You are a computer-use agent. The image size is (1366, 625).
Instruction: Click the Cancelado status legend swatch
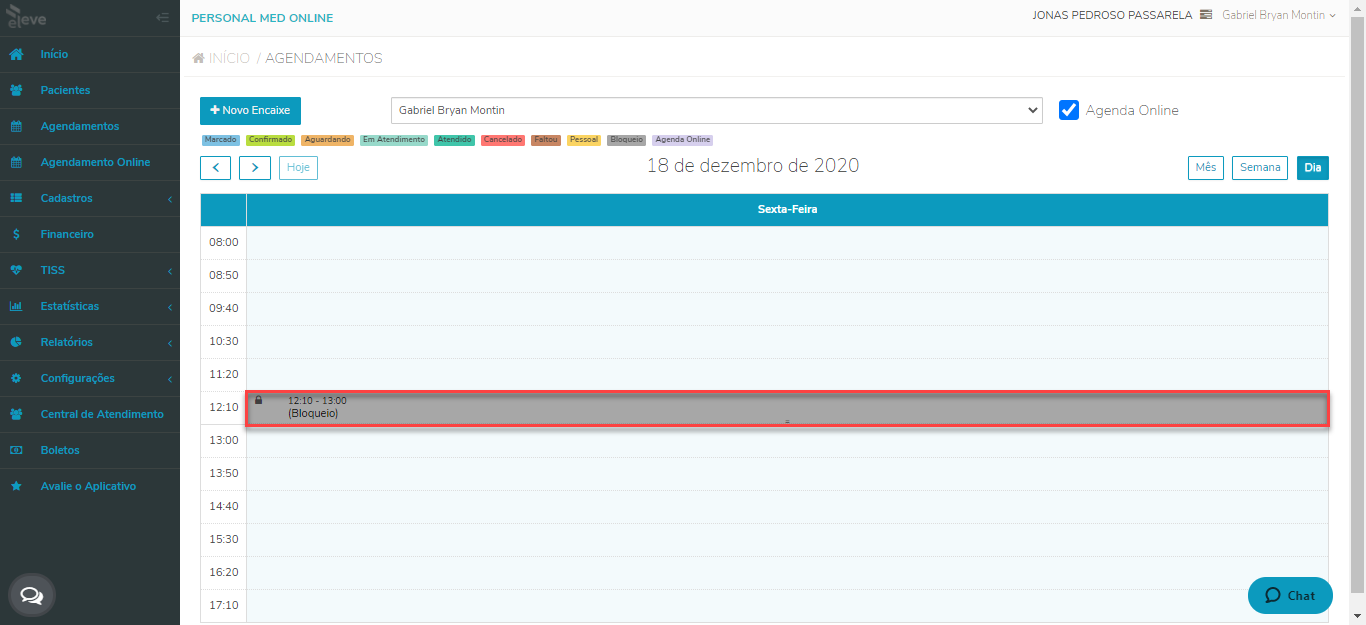point(504,140)
